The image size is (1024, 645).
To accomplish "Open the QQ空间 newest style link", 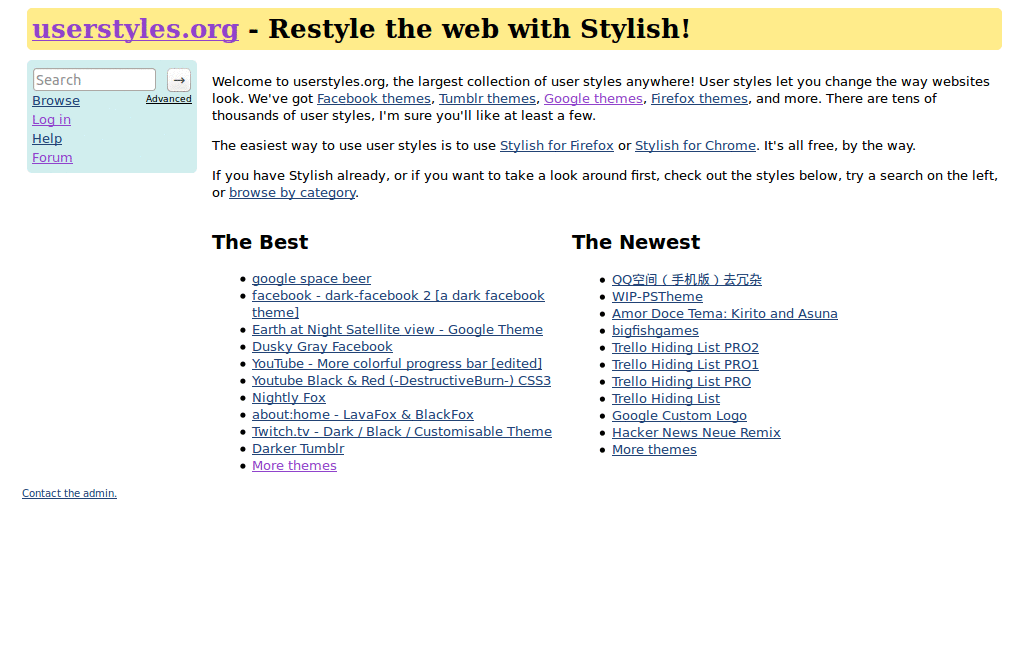I will (x=686, y=279).
